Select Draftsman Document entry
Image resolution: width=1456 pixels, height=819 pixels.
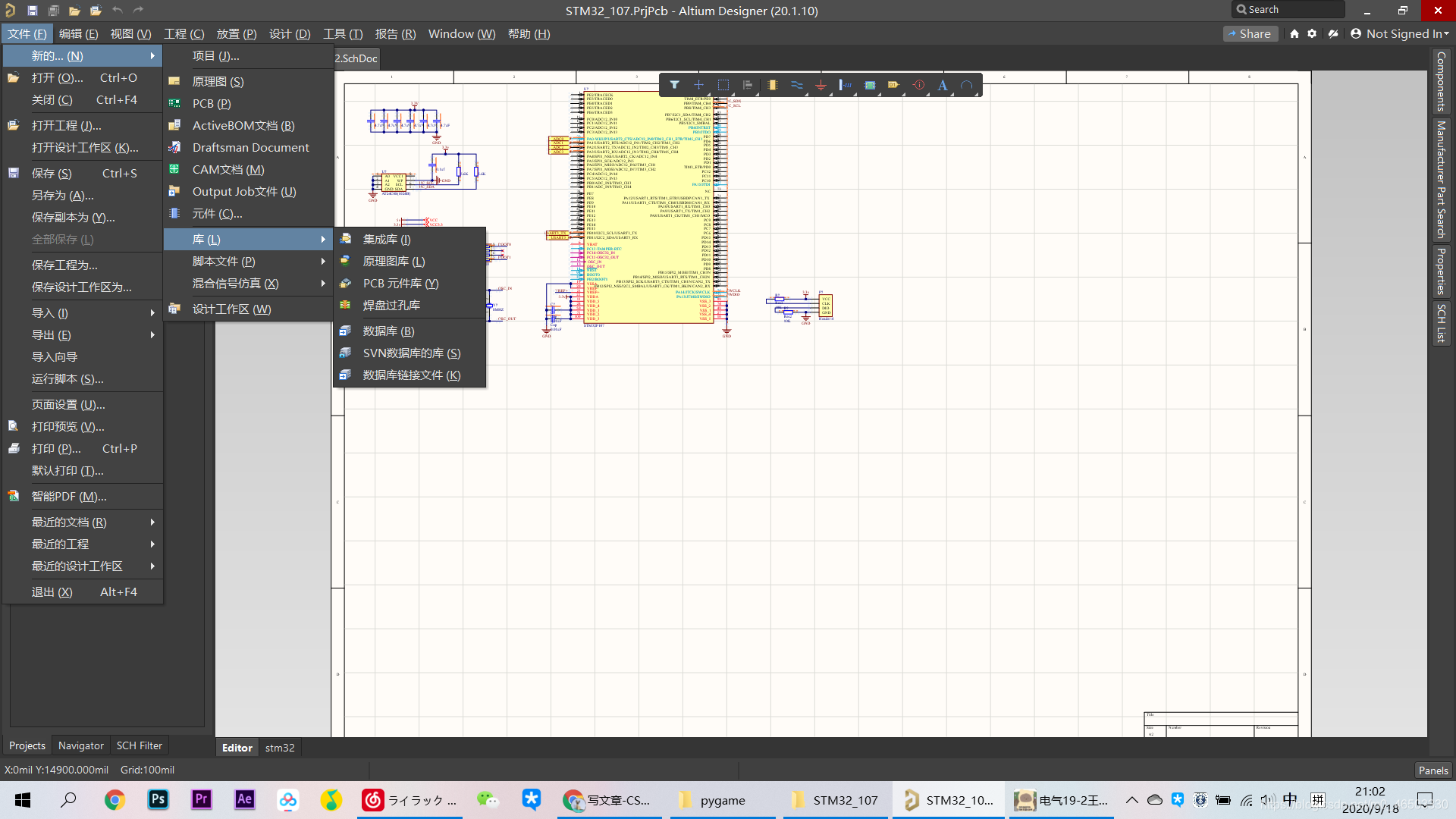tap(249, 148)
